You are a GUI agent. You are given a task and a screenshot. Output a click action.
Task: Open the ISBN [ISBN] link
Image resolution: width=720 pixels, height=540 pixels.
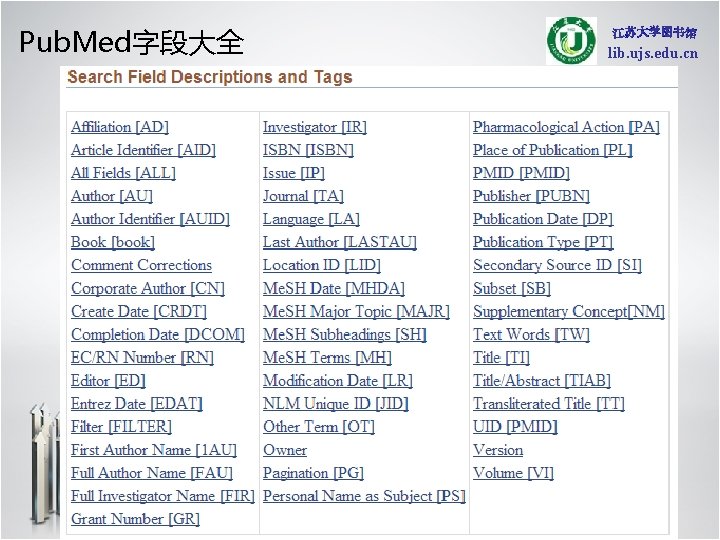pyautogui.click(x=308, y=150)
